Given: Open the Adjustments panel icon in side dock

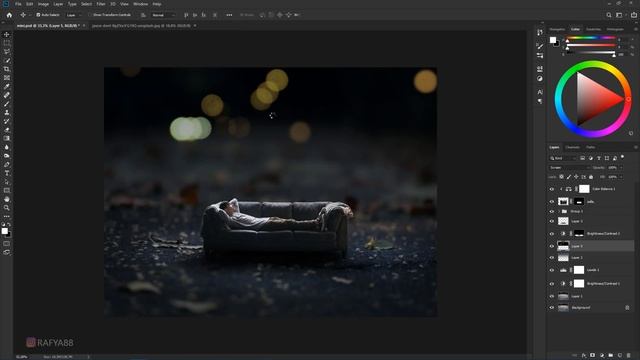Looking at the screenshot, I should (x=540, y=78).
